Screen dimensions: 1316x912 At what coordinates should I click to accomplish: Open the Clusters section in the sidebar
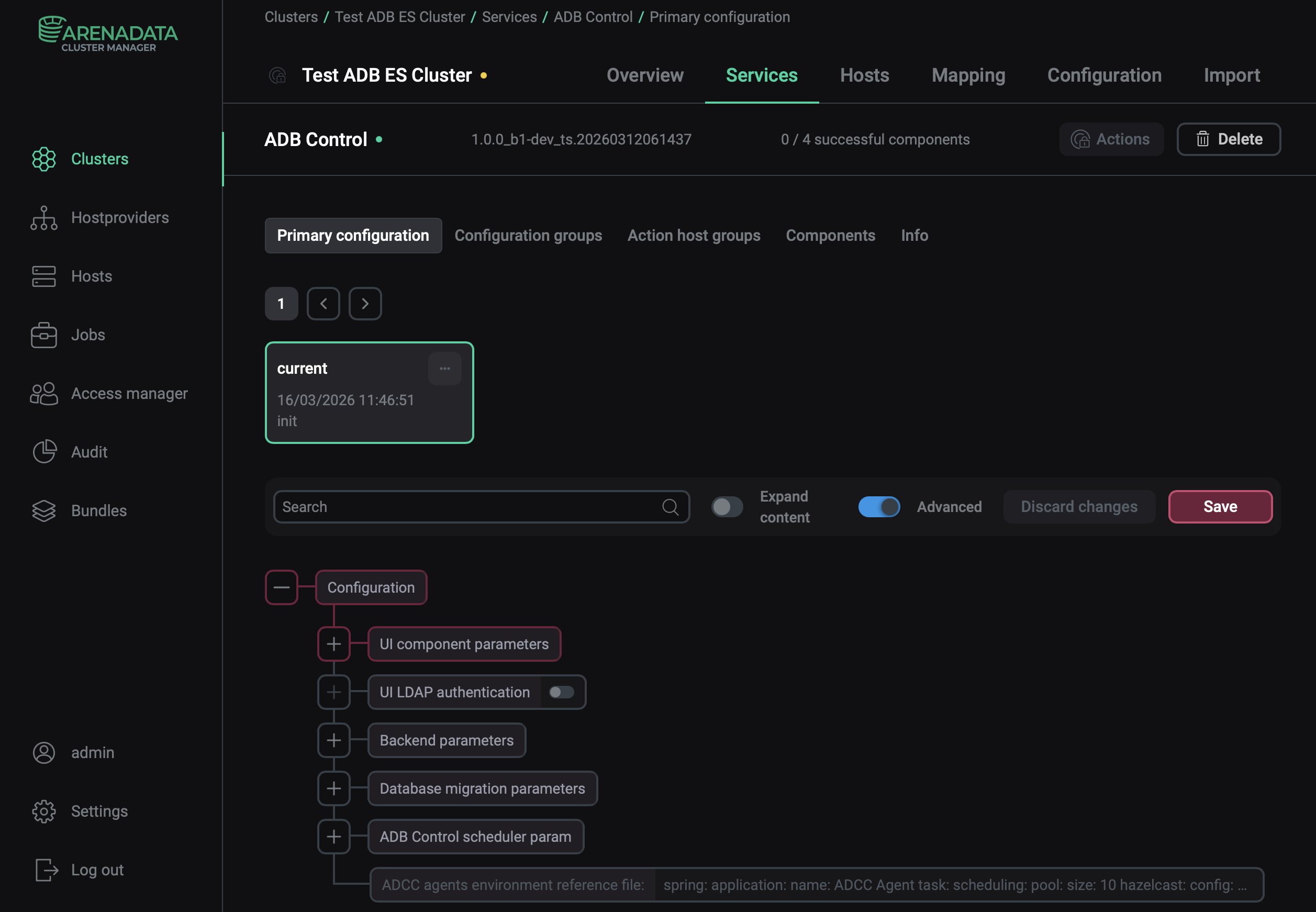tap(99, 160)
